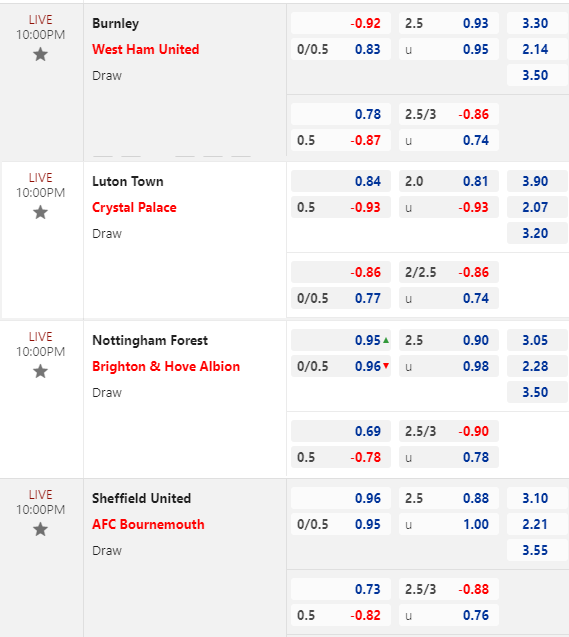Screen dimensions: 569x637
Task: Select Brighton 0/0.5 odds 0.96 with red arrow
Action: [x=341, y=366]
